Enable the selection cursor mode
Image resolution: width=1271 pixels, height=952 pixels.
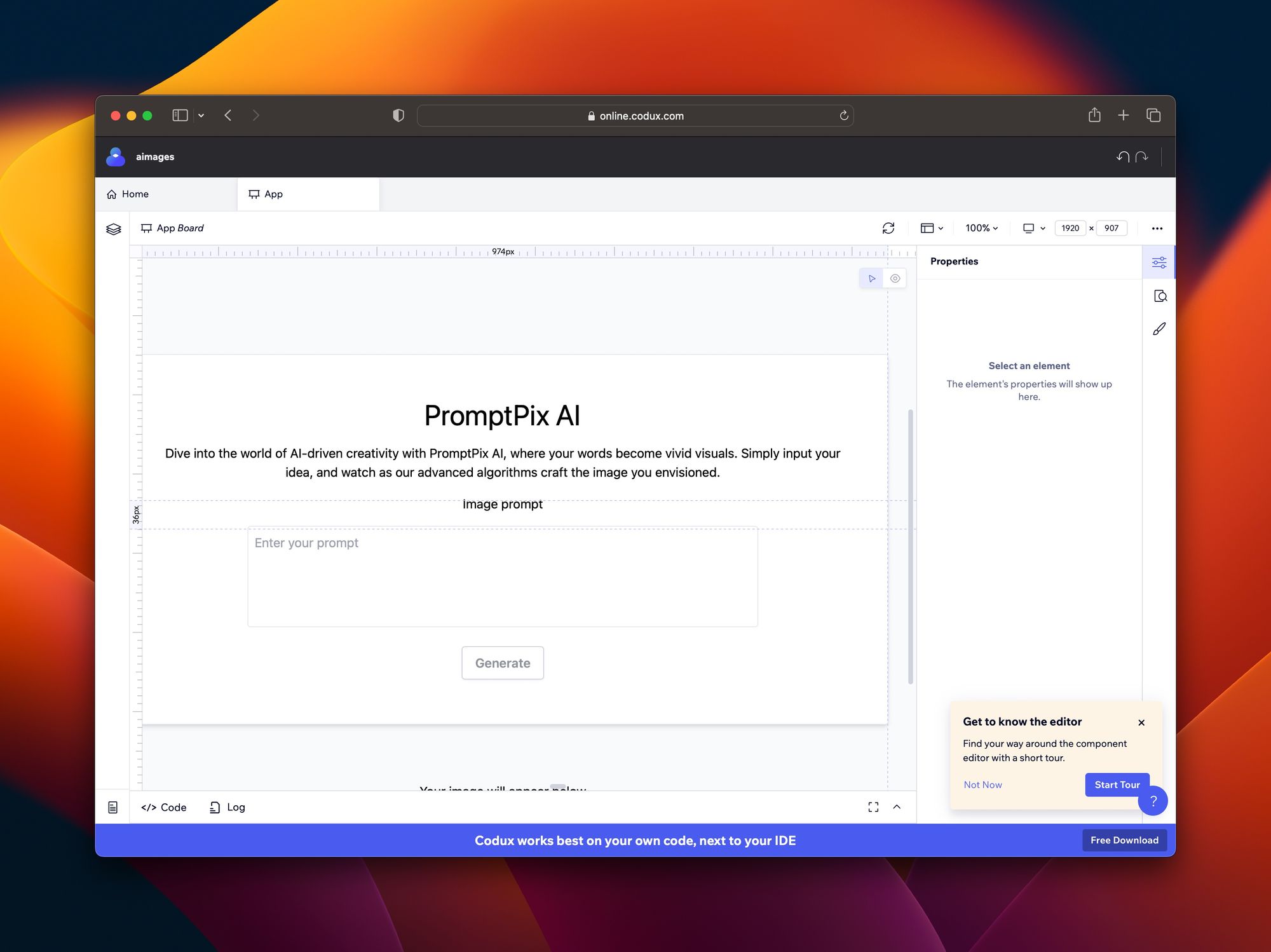coord(871,278)
